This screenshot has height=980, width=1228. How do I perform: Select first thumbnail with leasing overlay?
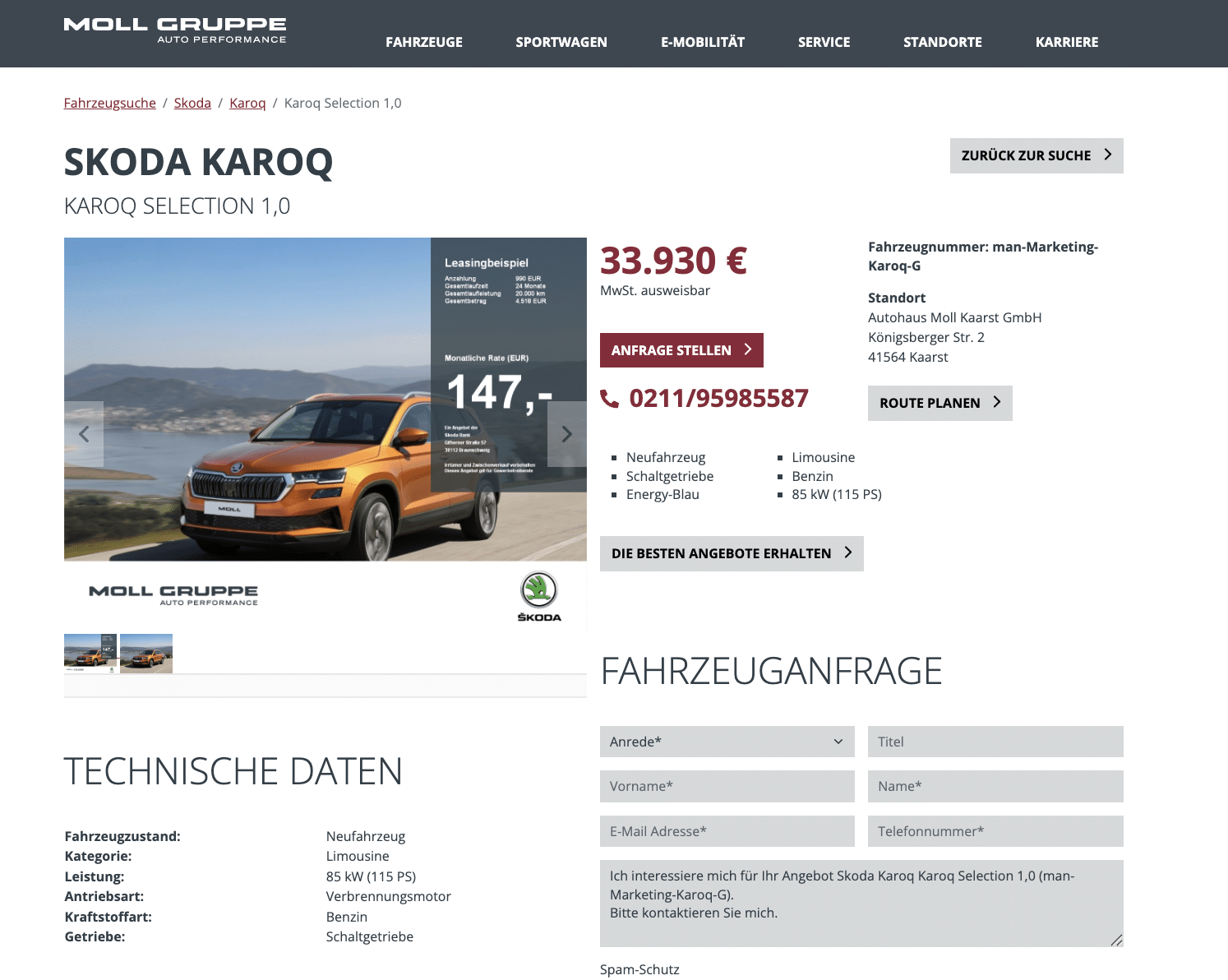tap(90, 654)
